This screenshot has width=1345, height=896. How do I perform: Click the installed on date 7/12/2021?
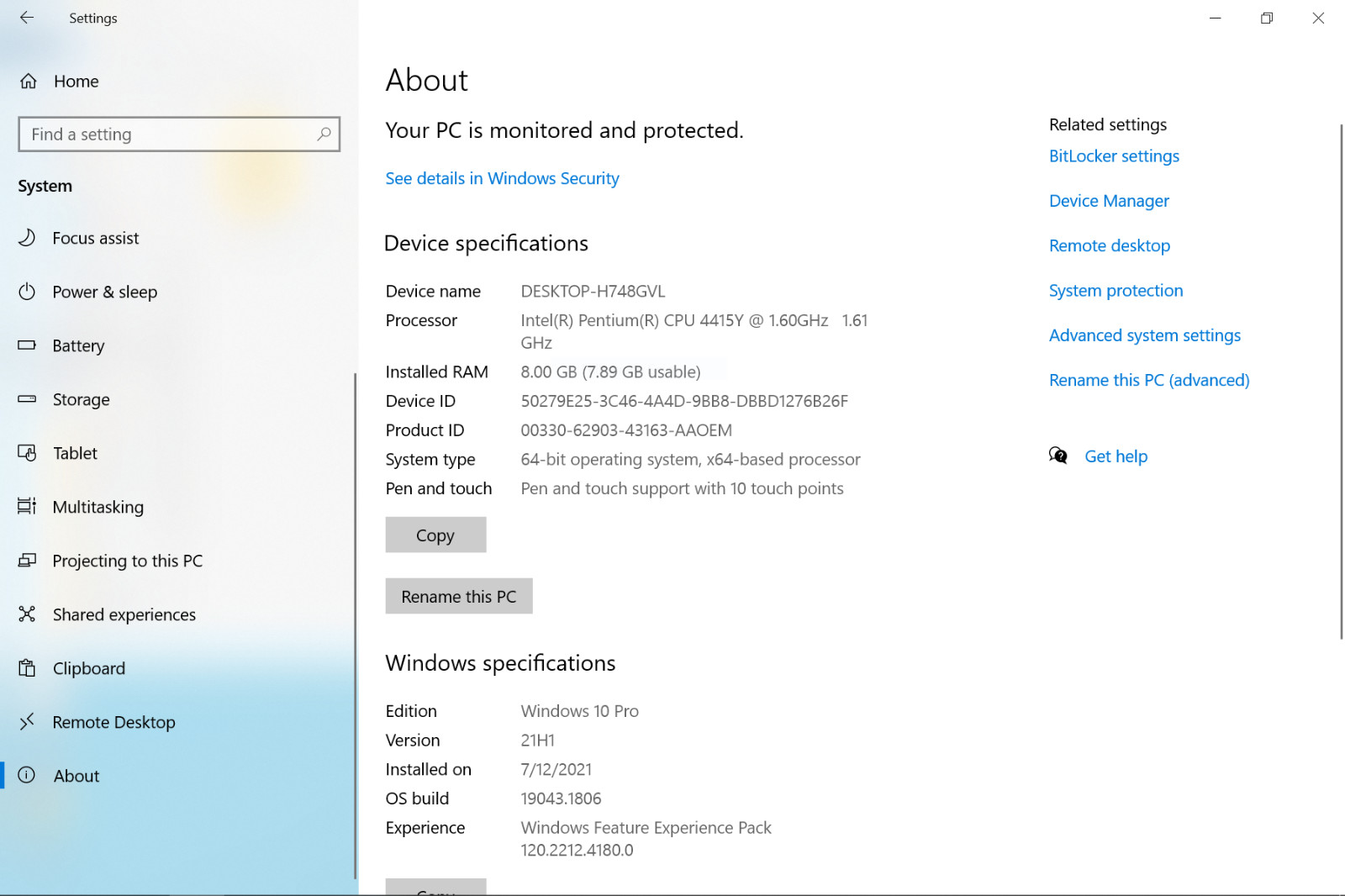point(556,770)
